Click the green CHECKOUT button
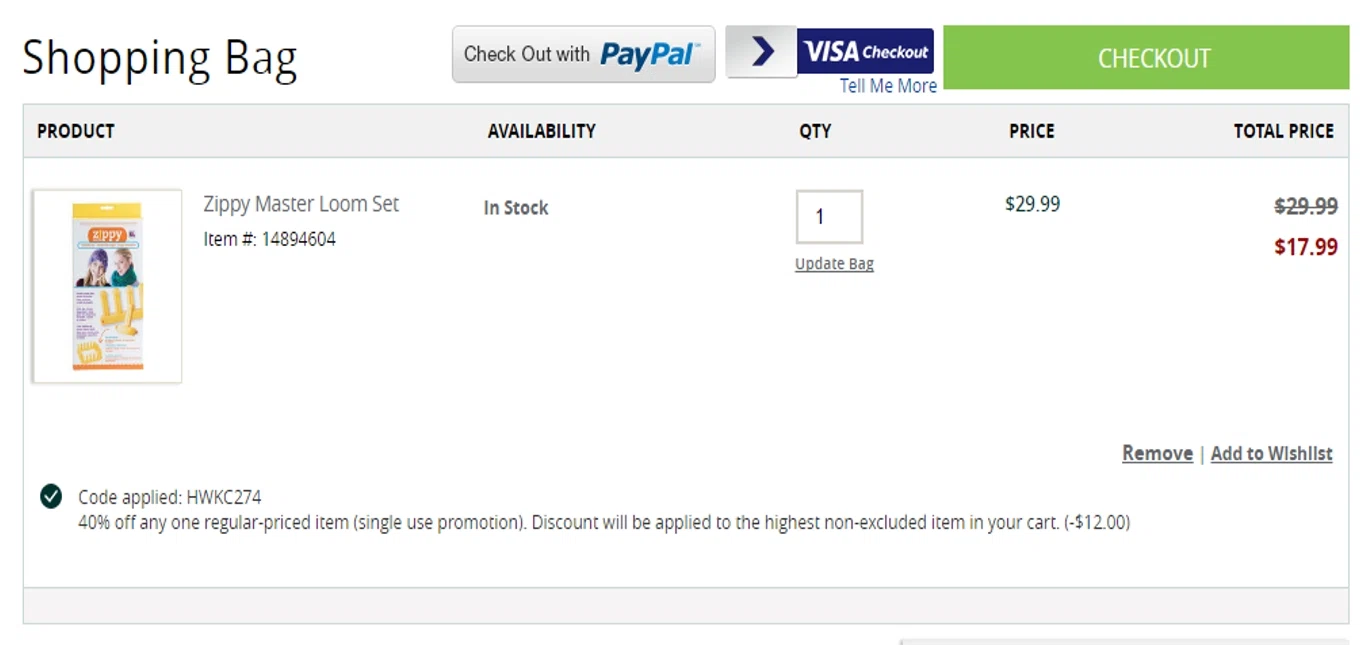 click(x=1146, y=58)
